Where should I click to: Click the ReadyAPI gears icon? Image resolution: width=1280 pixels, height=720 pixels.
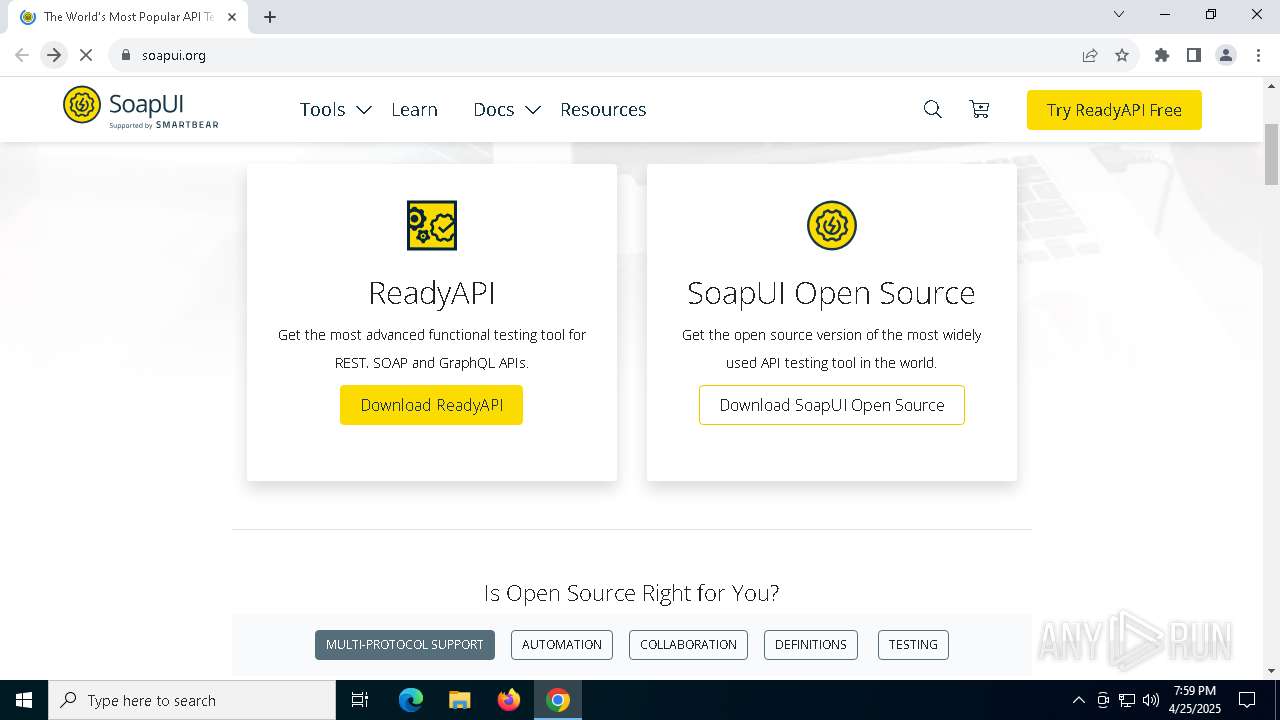click(x=432, y=225)
